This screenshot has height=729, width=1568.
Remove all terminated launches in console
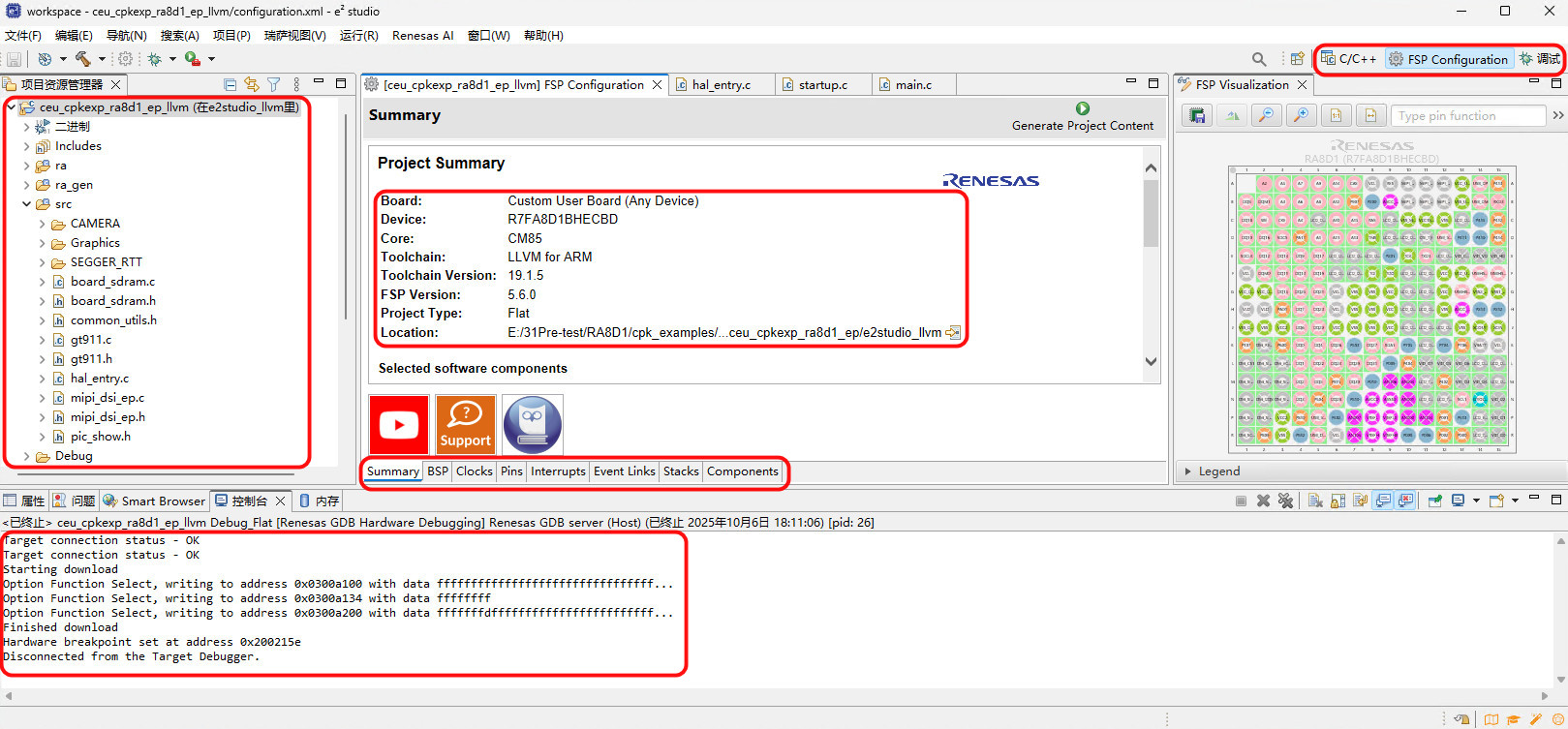(1285, 501)
